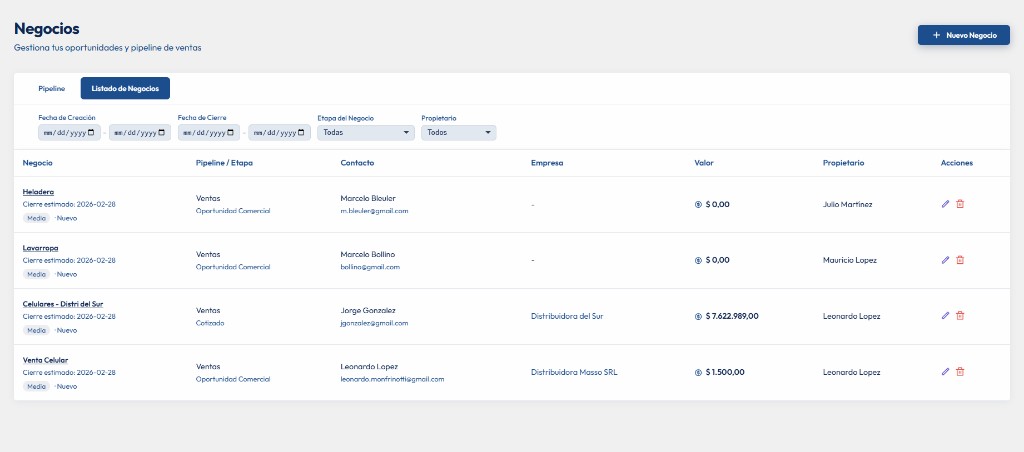1024x452 pixels.
Task: Open calendar picker of first Fecha de Cierre field
Action: coord(231,133)
